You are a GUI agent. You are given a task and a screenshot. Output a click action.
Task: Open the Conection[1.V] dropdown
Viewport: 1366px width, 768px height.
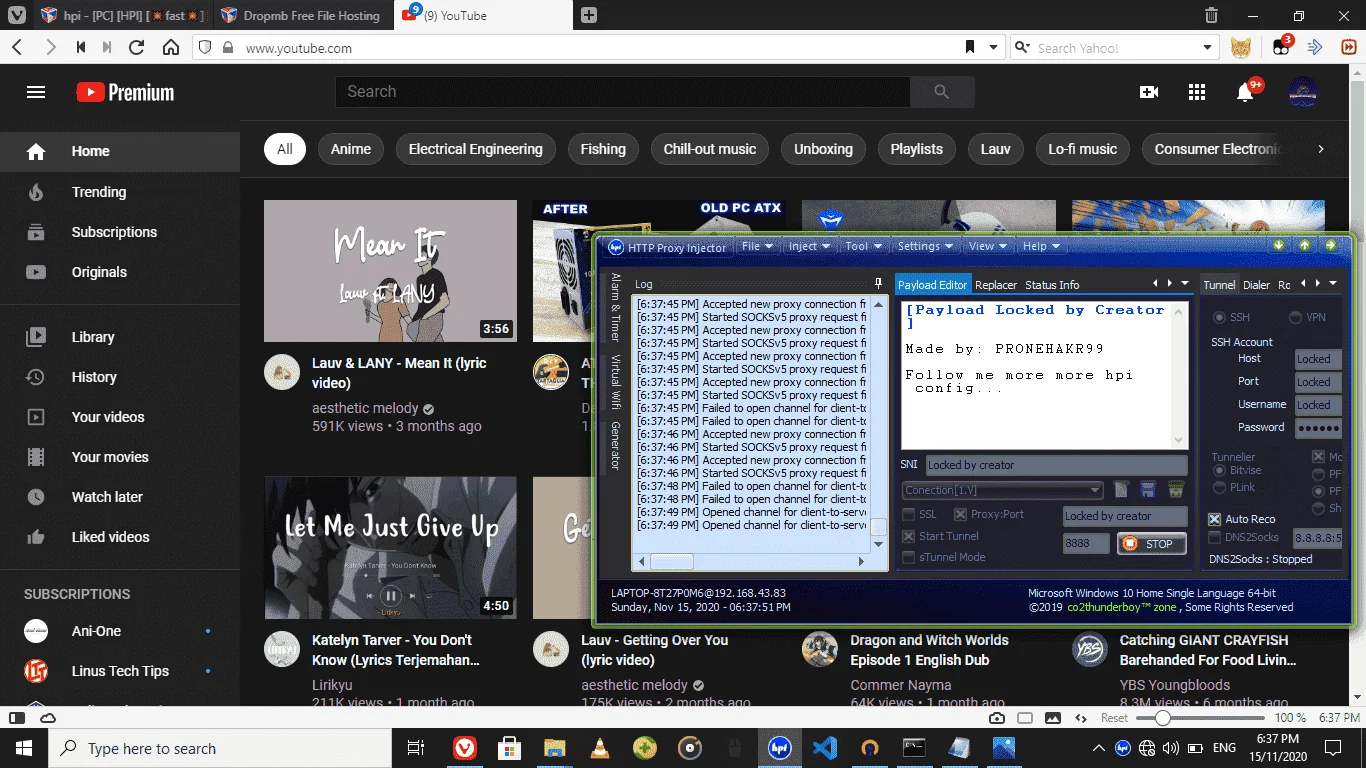(x=1003, y=490)
